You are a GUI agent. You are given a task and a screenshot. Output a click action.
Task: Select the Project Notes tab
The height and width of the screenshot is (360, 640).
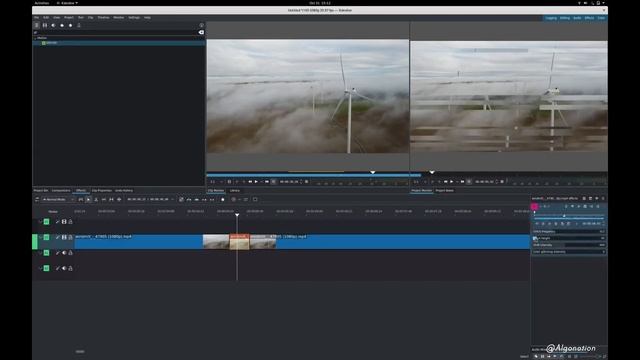444,191
